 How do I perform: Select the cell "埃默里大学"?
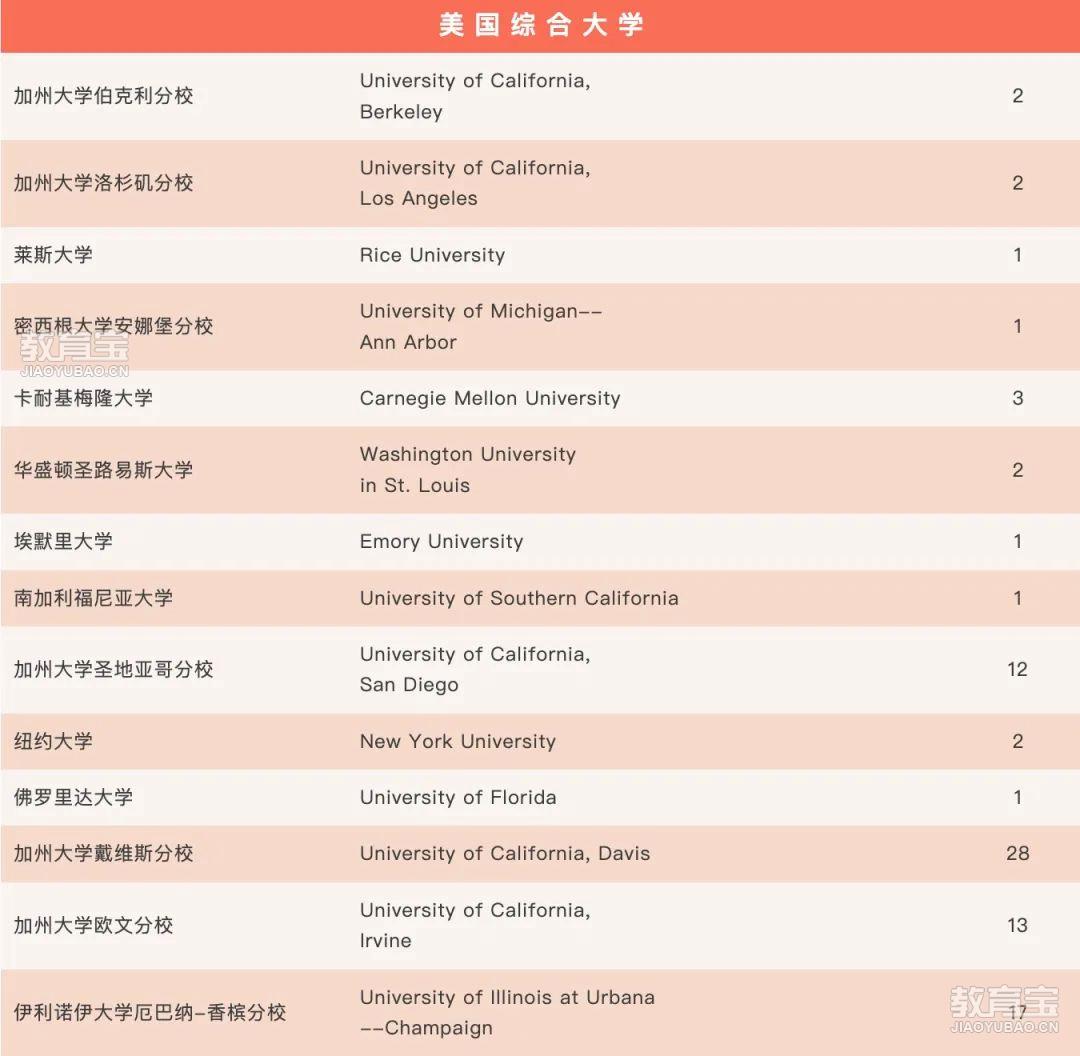(63, 541)
